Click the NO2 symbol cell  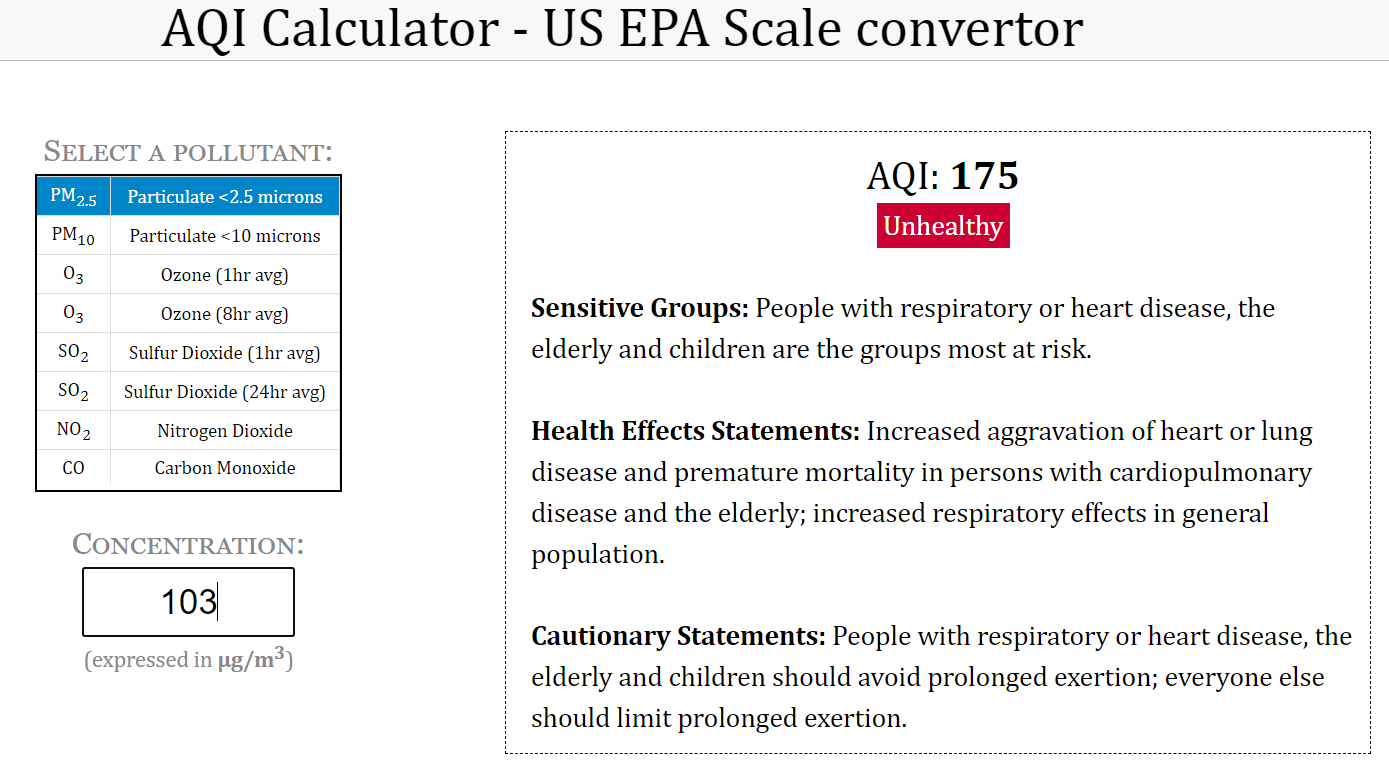coord(74,431)
